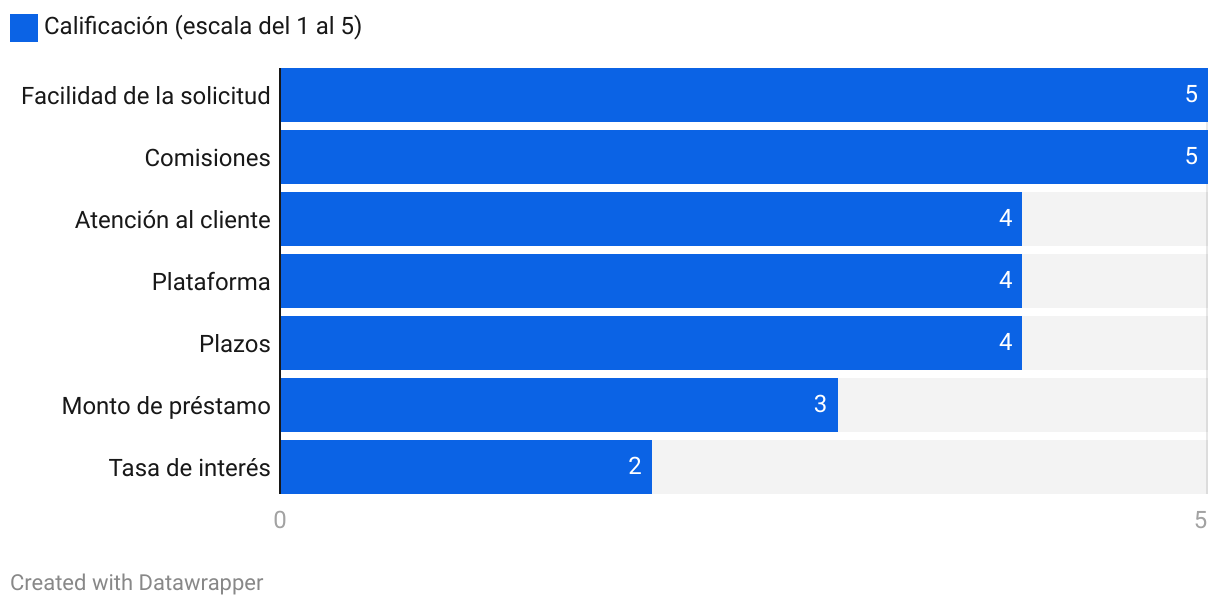This screenshot has height=608, width=1220.
Task: Click the Atención al cliente label
Action: [x=173, y=220]
